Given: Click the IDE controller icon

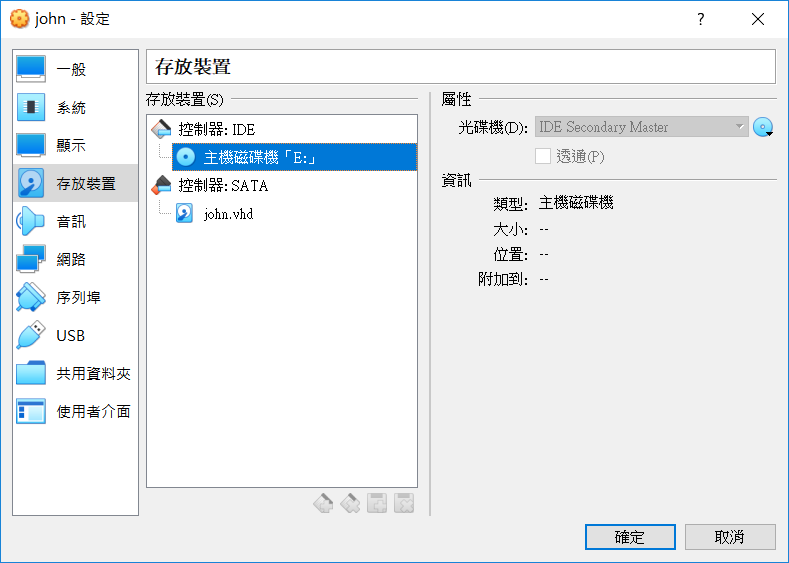Looking at the screenshot, I should 161,129.
